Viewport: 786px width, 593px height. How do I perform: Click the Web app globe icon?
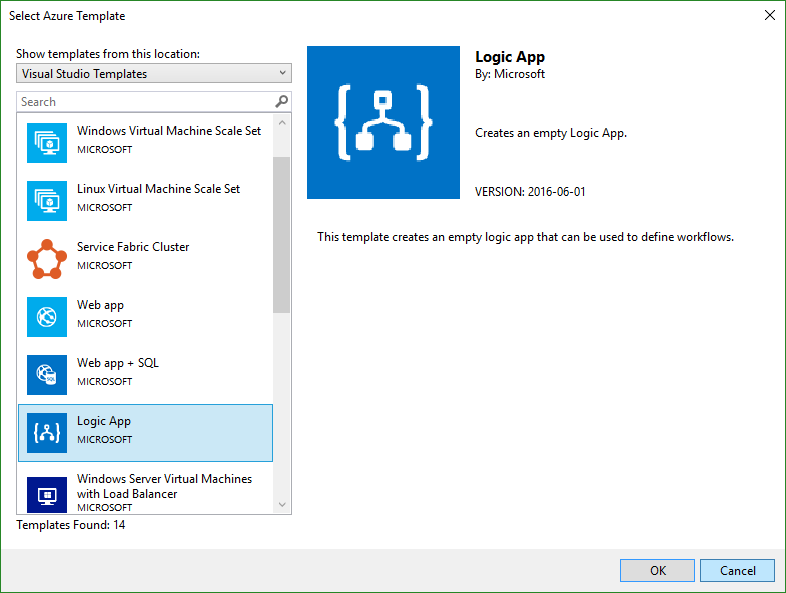[x=47, y=317]
